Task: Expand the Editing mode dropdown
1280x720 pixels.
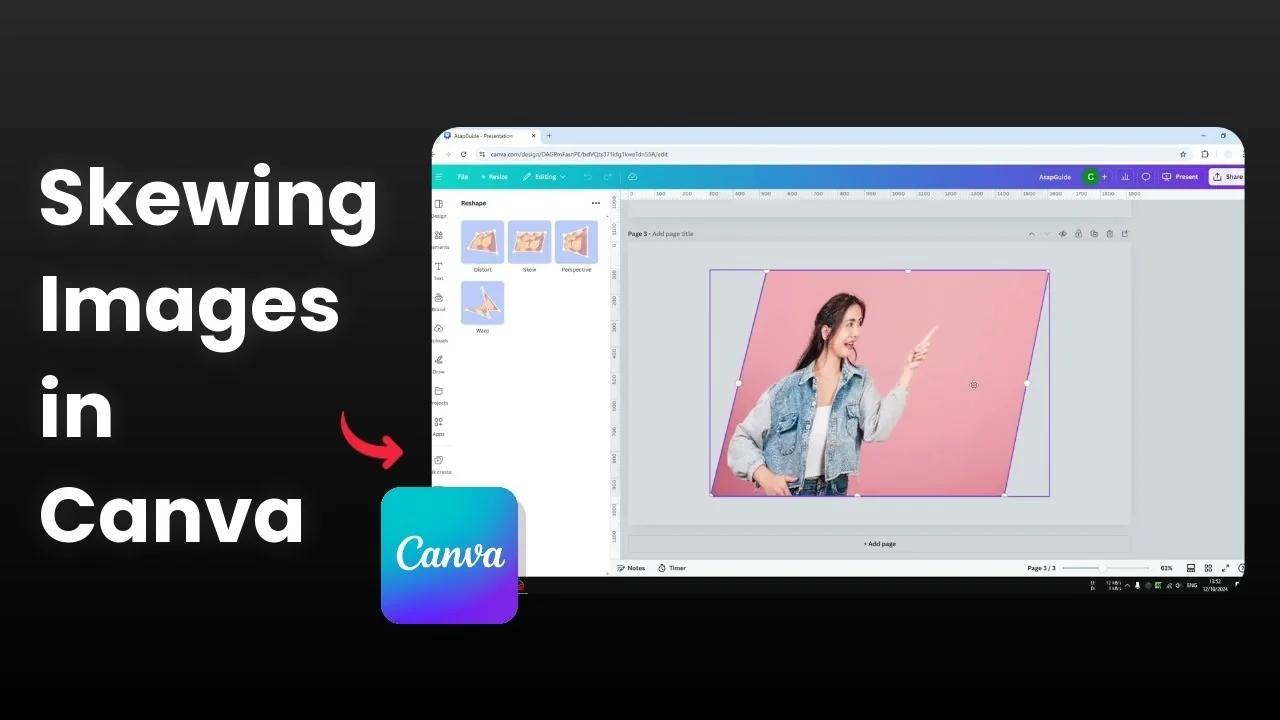Action: click(544, 177)
